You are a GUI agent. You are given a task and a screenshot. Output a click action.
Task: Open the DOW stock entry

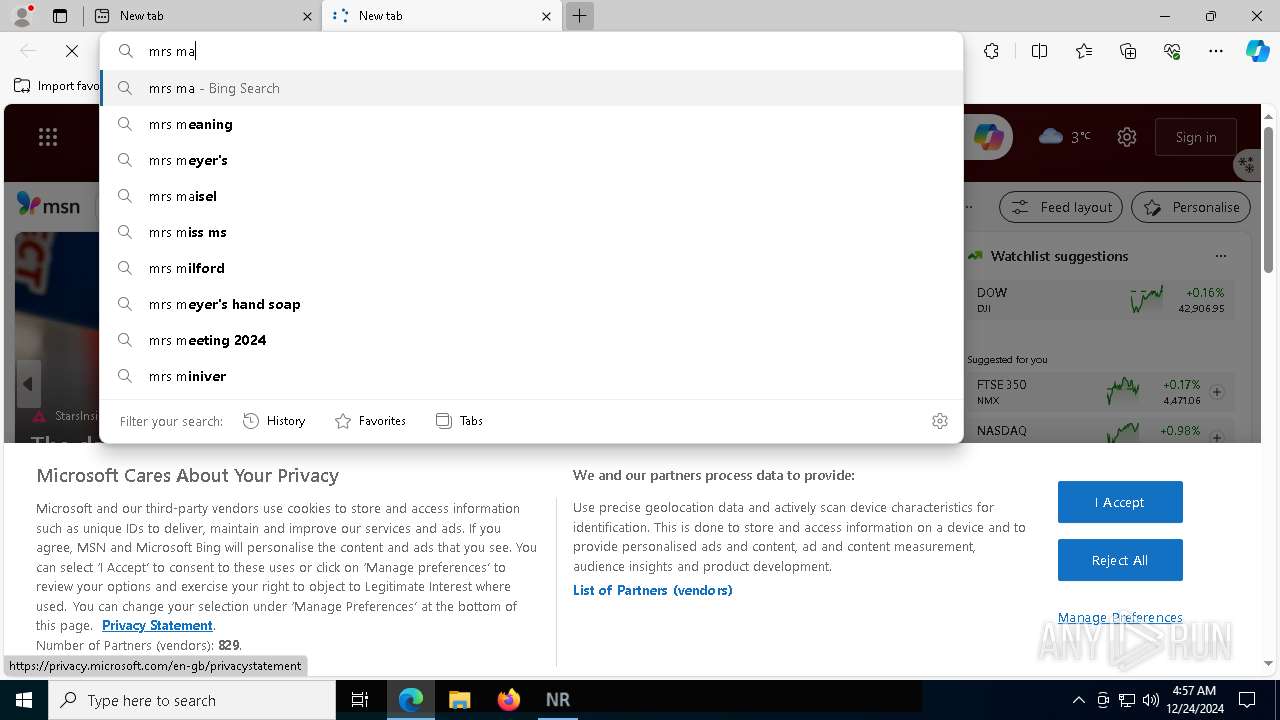point(1100,300)
